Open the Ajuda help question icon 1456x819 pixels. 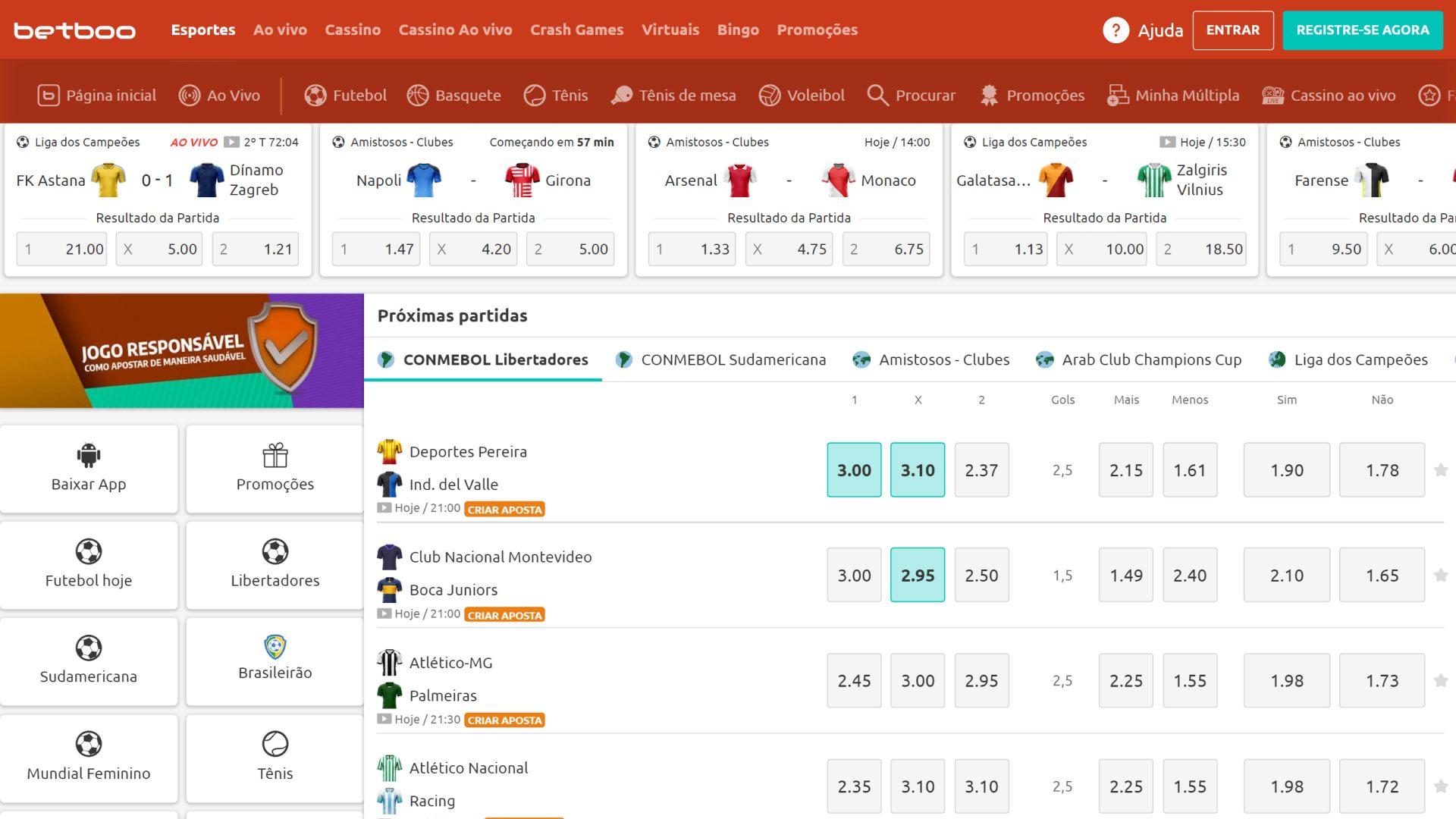pyautogui.click(x=1116, y=30)
